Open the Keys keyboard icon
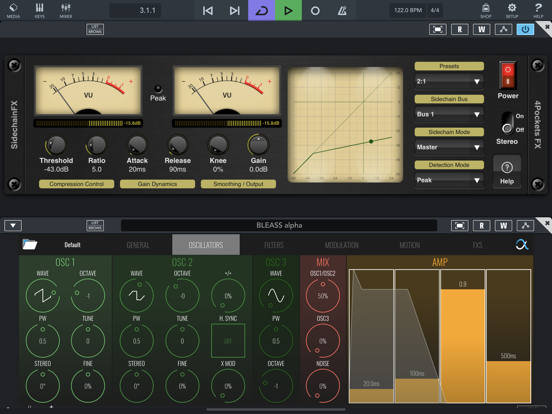 pyautogui.click(x=39, y=10)
